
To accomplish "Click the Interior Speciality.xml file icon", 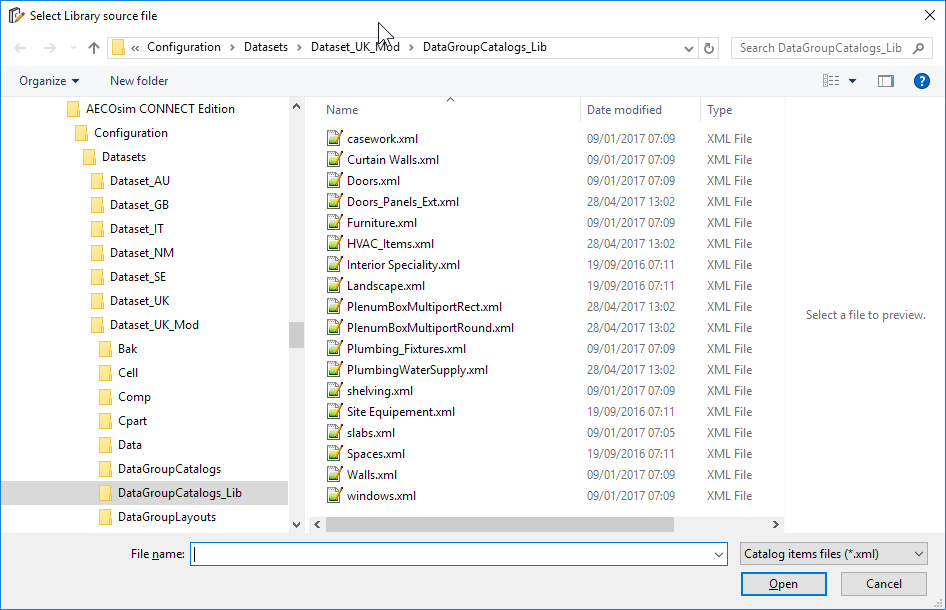I will (x=334, y=264).
